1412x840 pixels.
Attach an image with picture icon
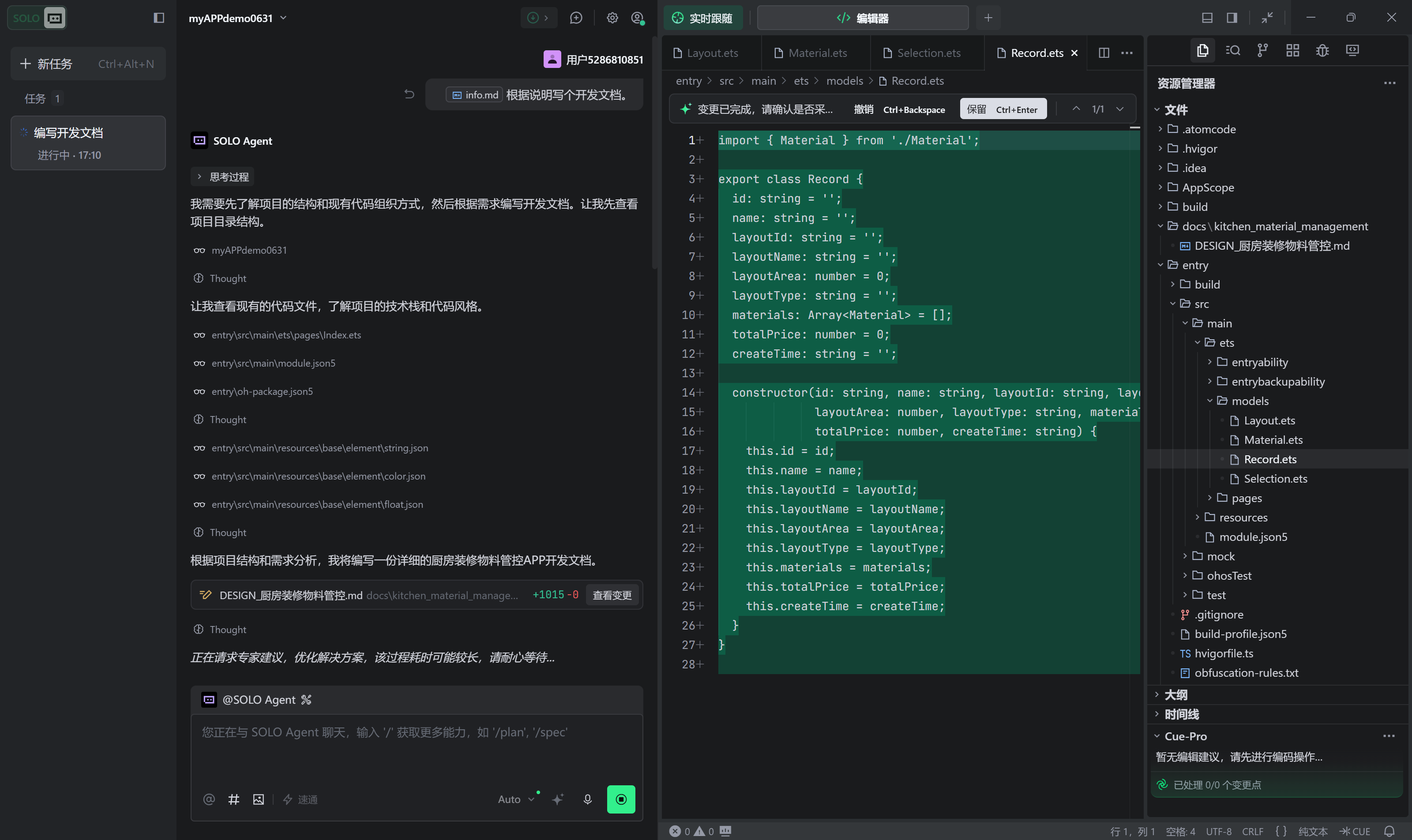259,799
